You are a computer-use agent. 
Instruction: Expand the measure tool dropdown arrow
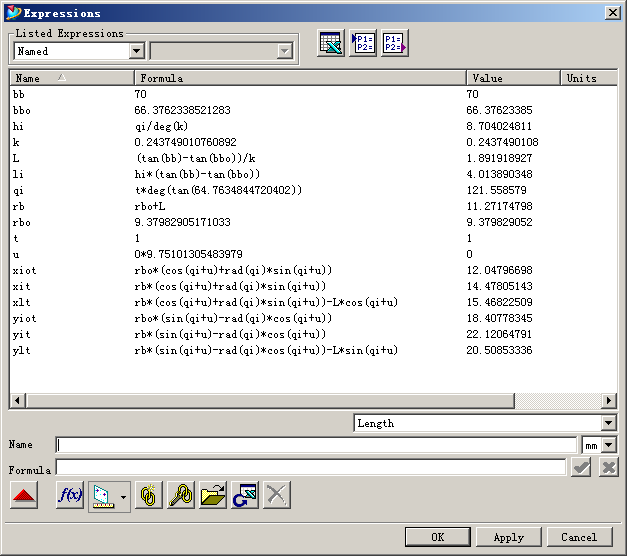coord(123,496)
